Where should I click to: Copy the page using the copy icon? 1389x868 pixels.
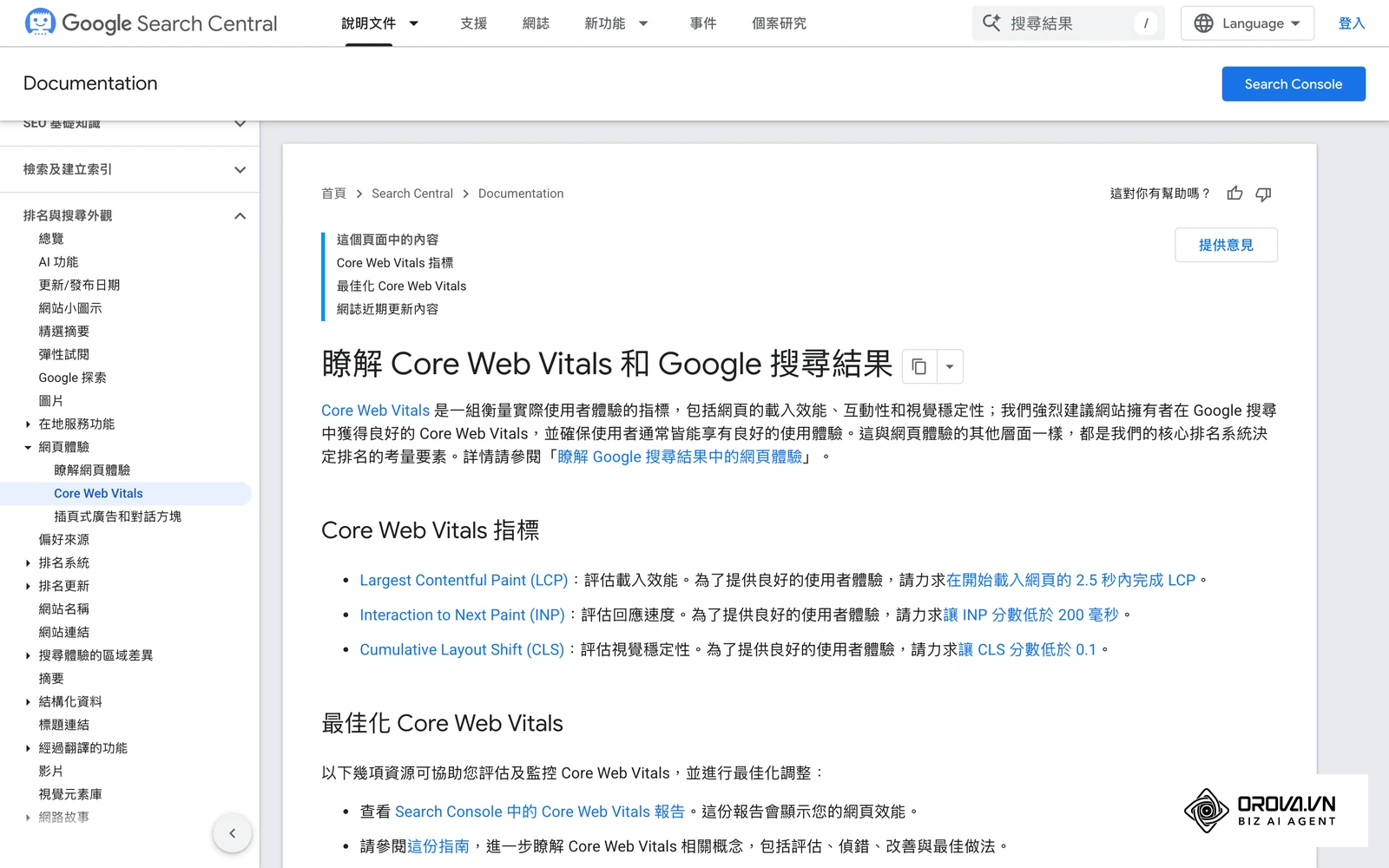[918, 366]
